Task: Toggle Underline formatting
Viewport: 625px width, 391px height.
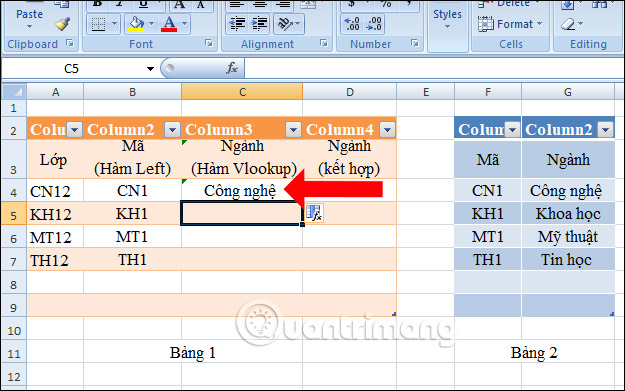Action: coord(143,4)
